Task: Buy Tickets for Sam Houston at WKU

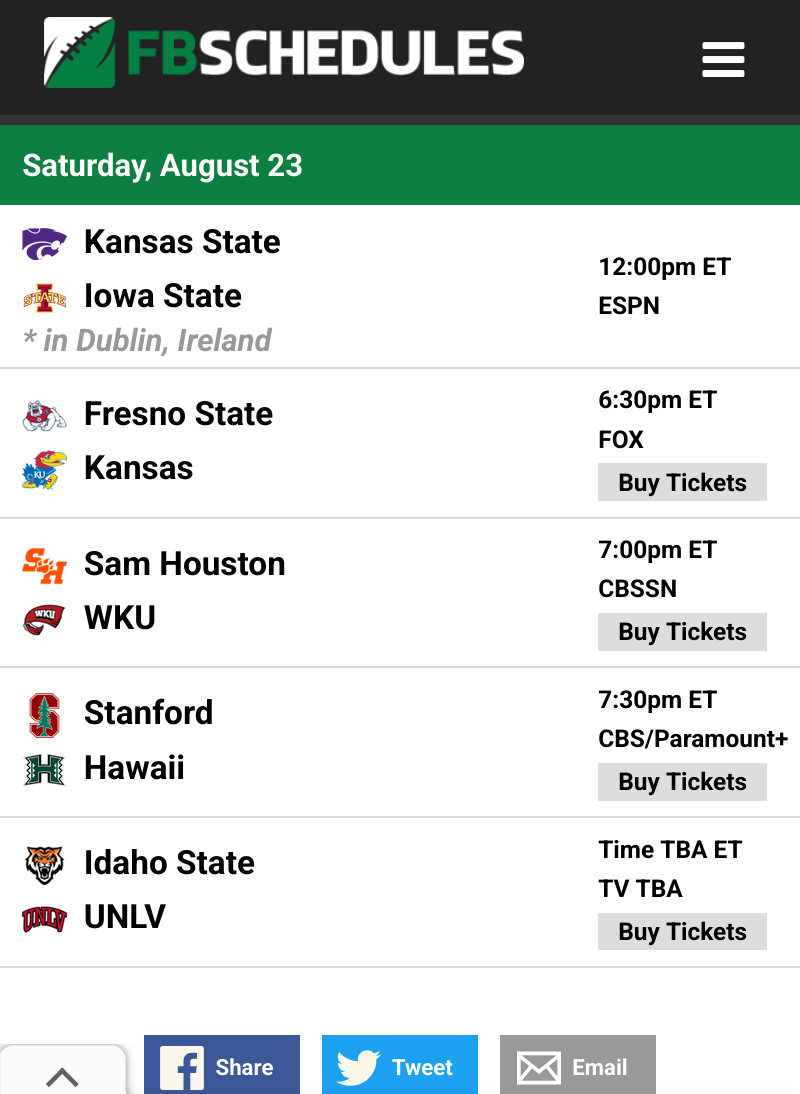Action: pos(682,632)
